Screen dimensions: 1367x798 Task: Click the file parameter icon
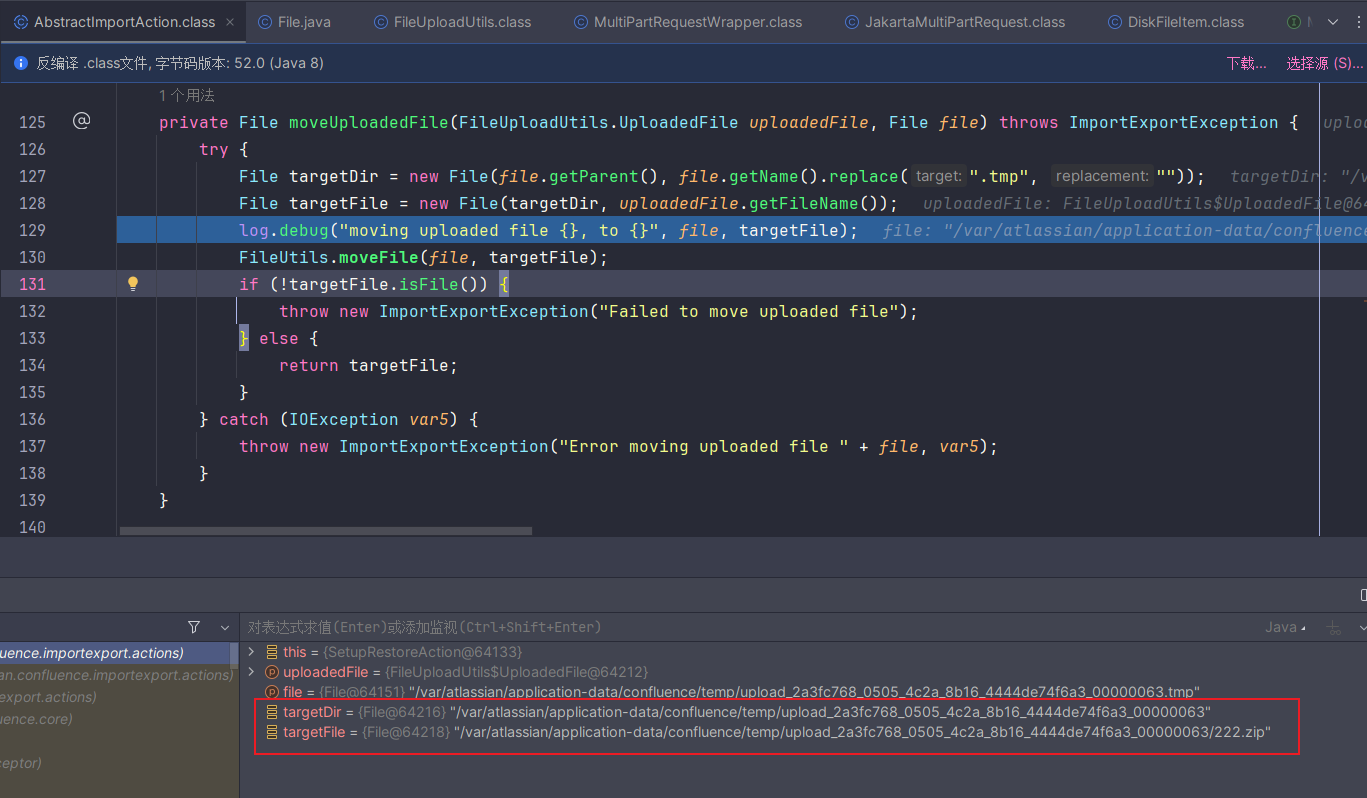click(271, 692)
